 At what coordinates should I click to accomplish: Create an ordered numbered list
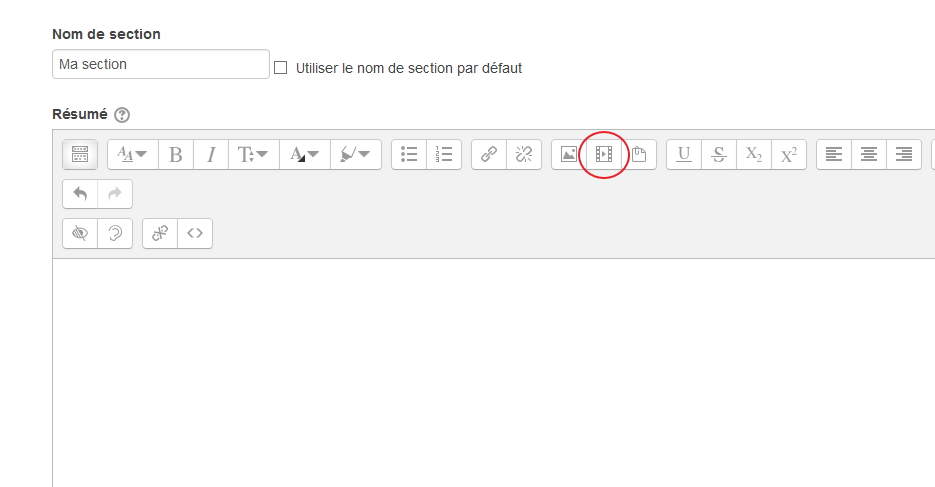443,154
